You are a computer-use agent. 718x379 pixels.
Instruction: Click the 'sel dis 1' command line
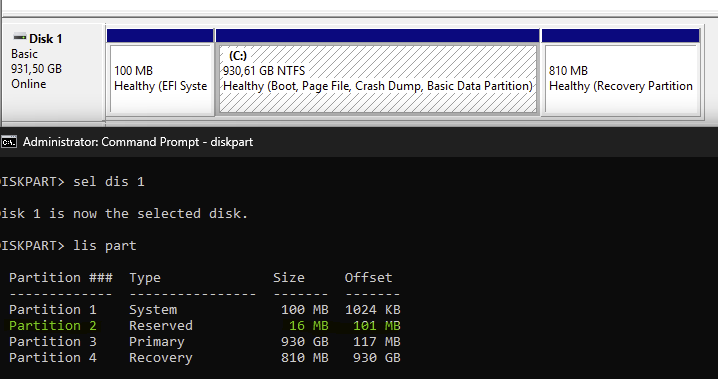point(72,182)
